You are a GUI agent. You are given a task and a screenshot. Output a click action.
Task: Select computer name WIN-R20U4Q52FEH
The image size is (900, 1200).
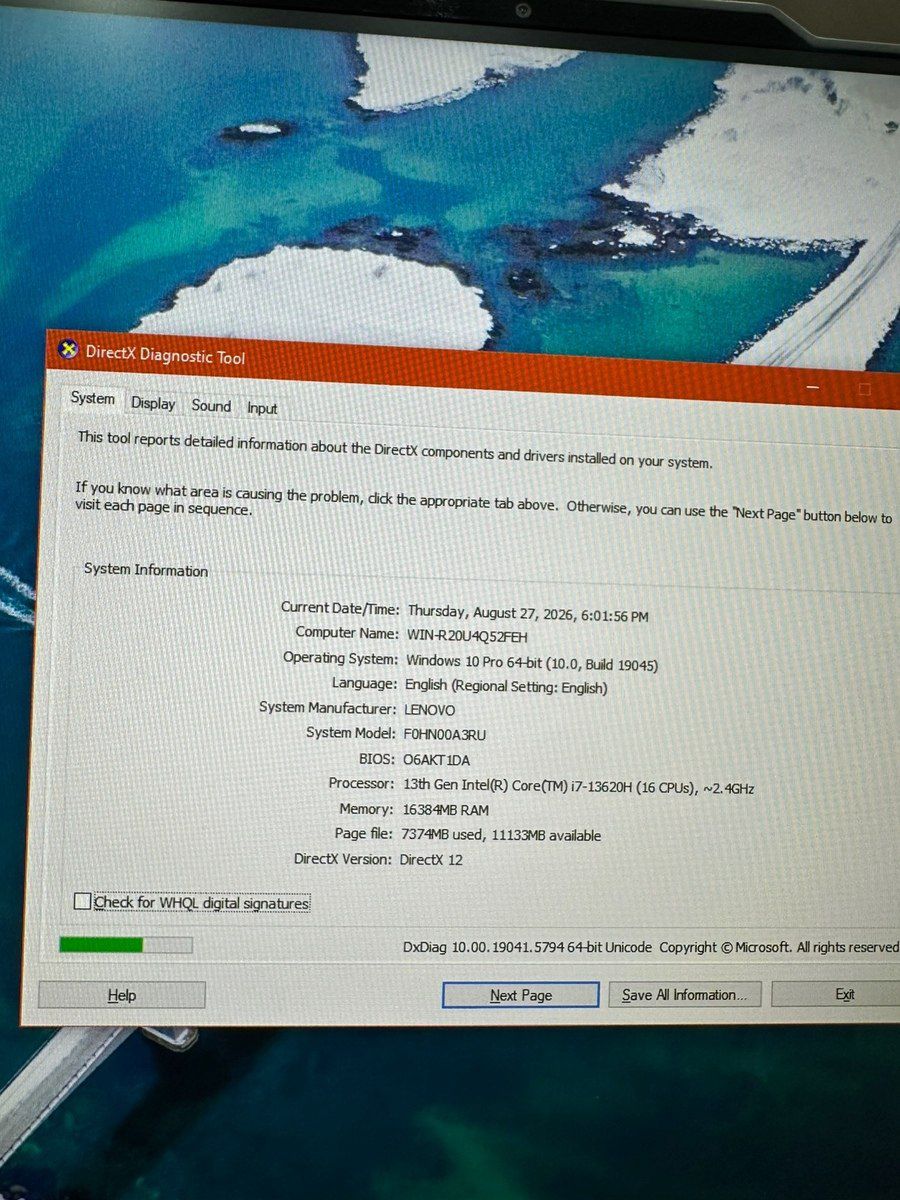point(467,636)
